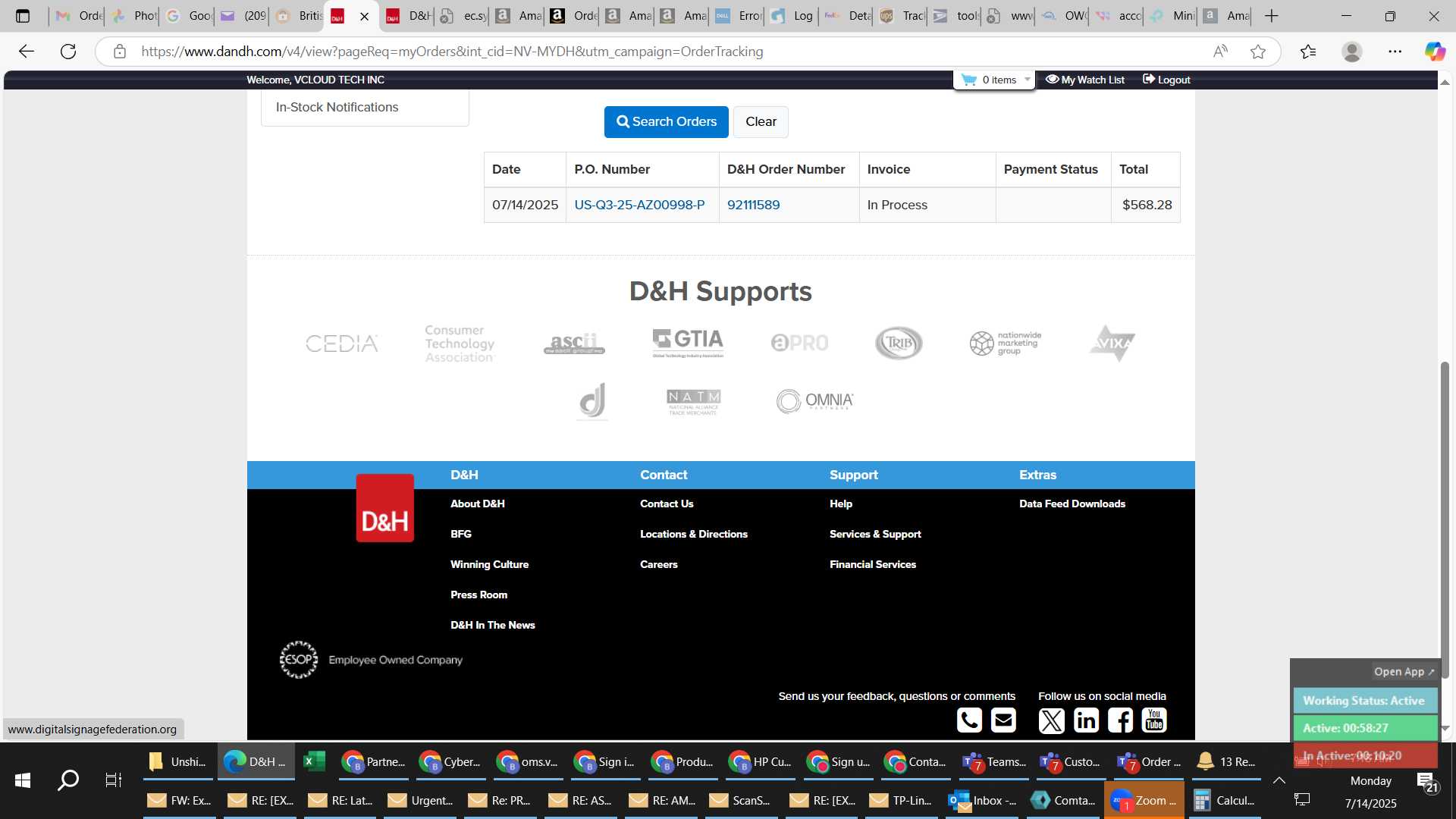1456x819 pixels.
Task: Open Financial Services link
Action: tap(872, 564)
